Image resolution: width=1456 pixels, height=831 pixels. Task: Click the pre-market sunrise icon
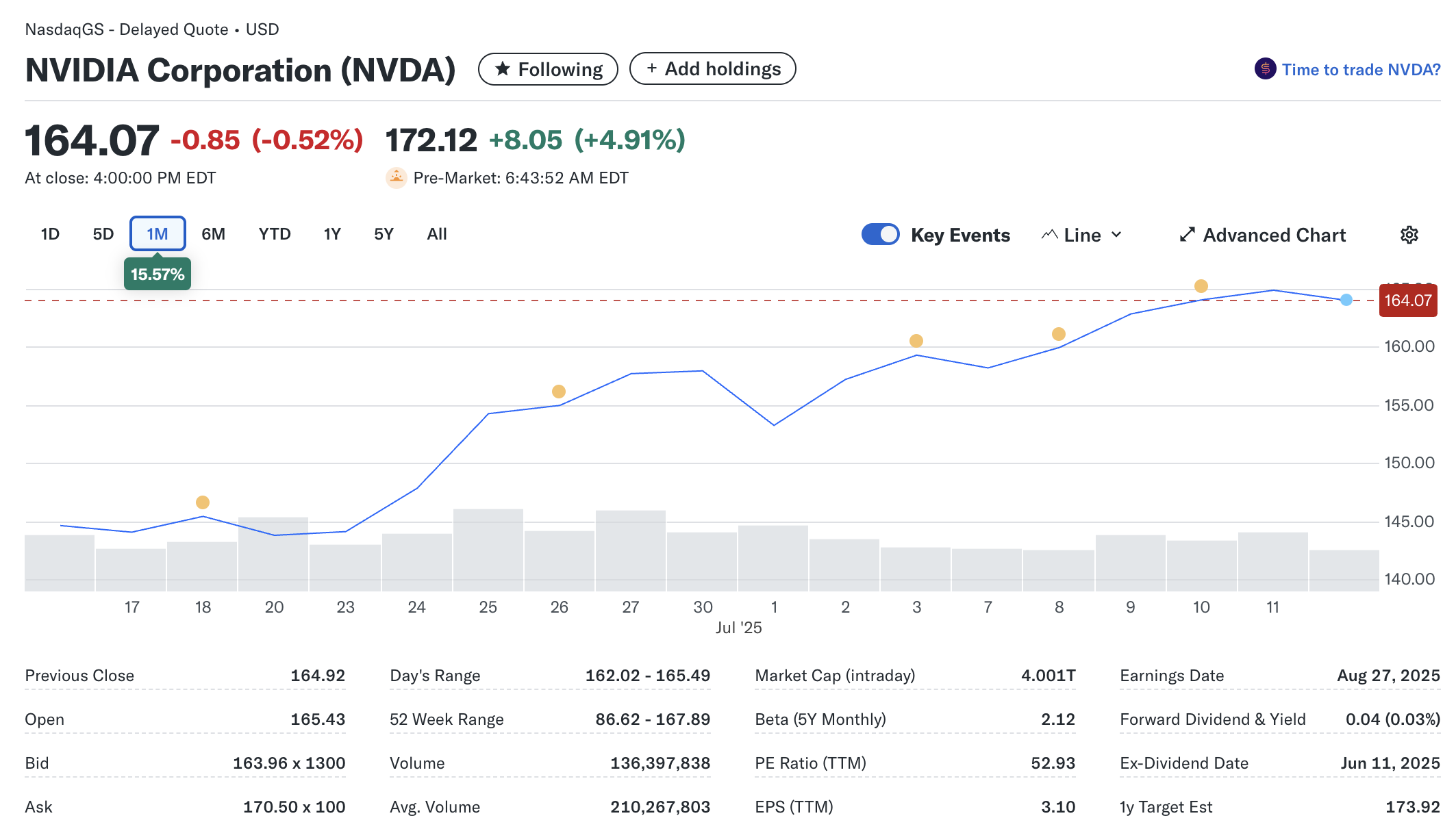[x=396, y=178]
